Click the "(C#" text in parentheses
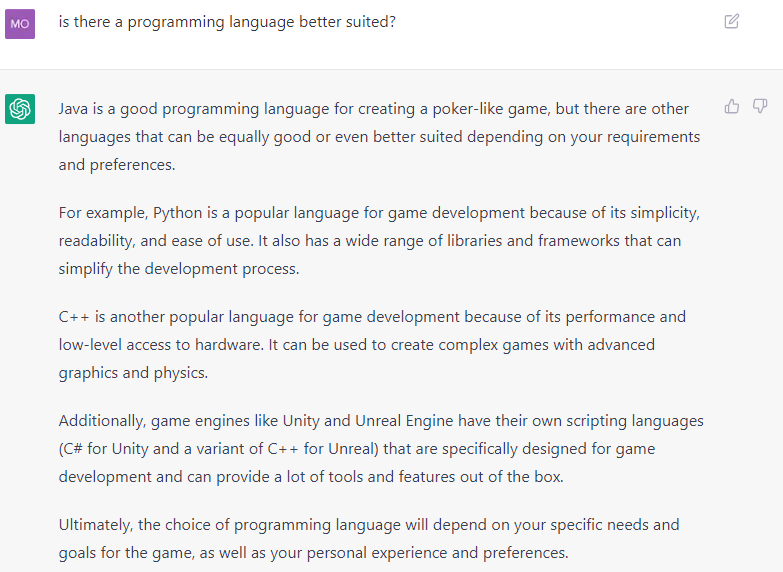This screenshot has width=783, height=572. click(x=70, y=449)
